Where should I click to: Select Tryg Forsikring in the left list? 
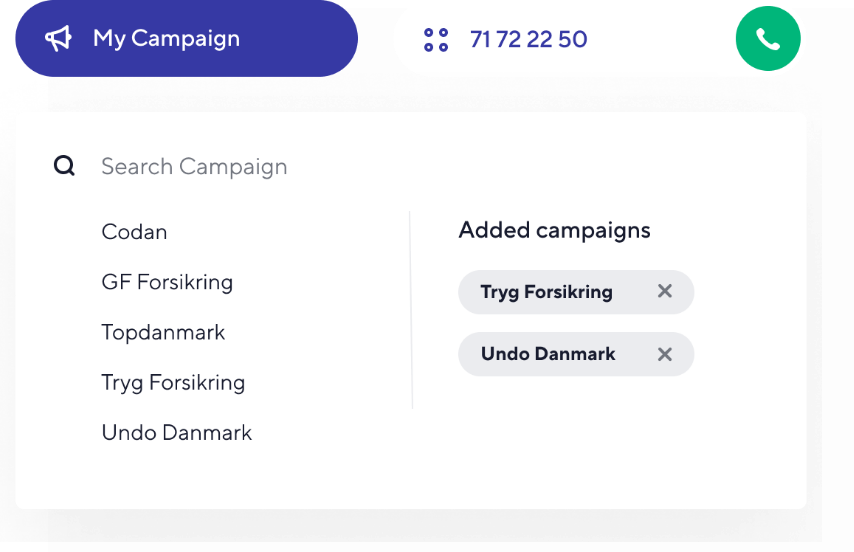click(173, 383)
